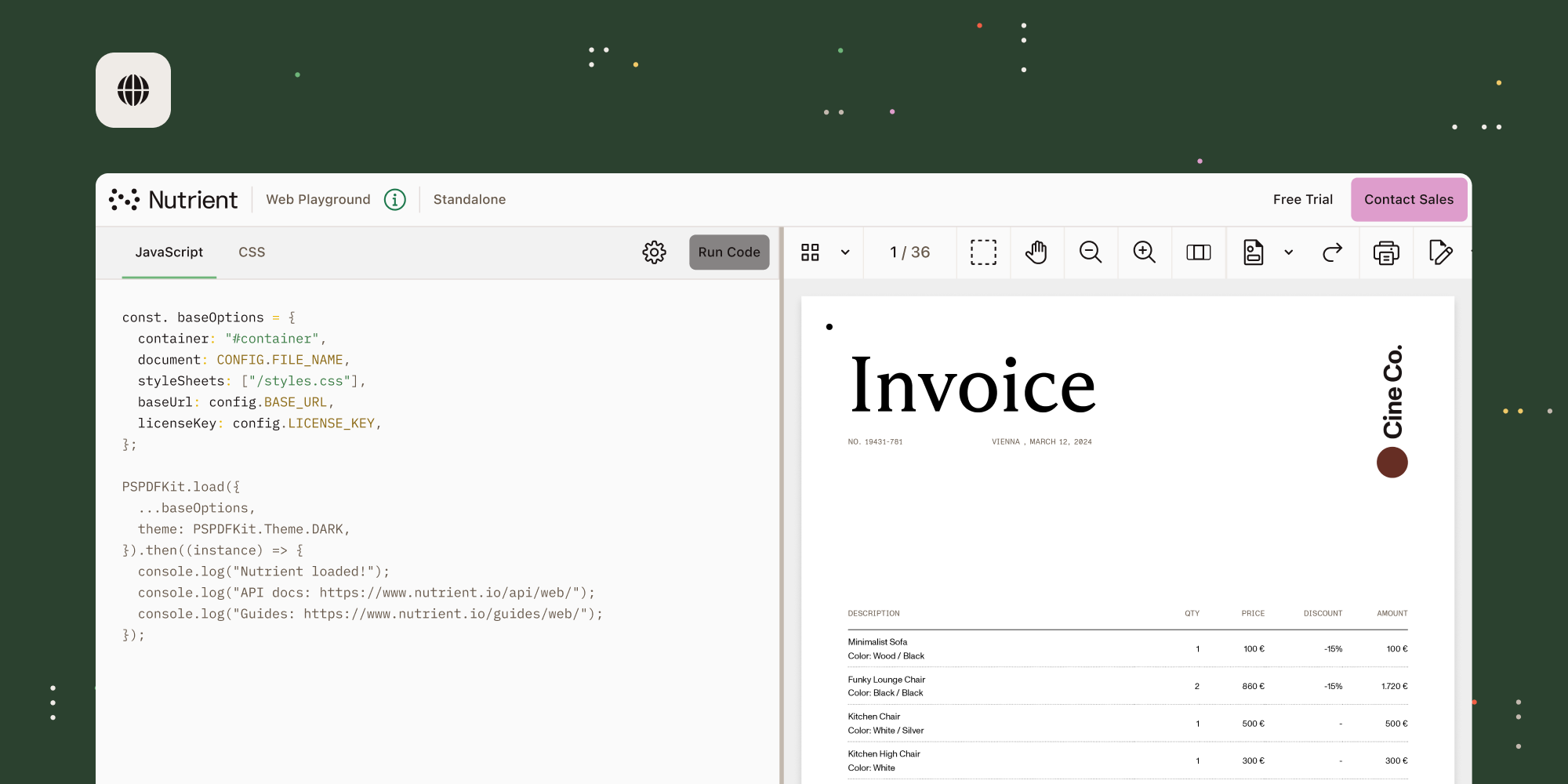Click the globe icon tile
This screenshot has height=784, width=1568.
133,90
